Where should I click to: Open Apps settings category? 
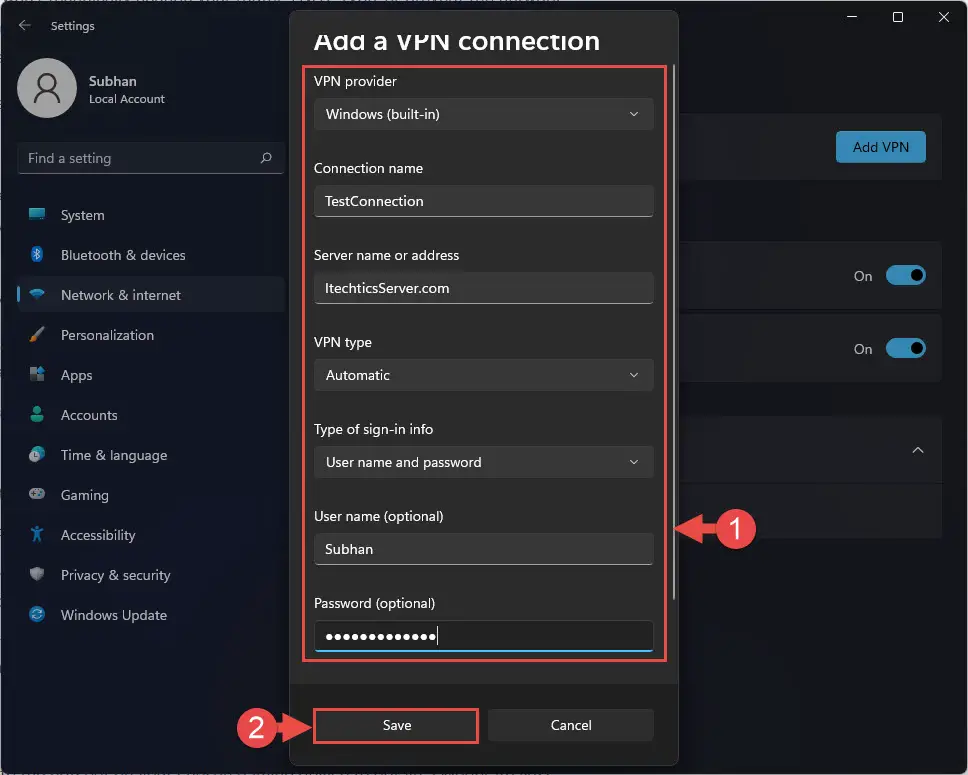coord(151,375)
